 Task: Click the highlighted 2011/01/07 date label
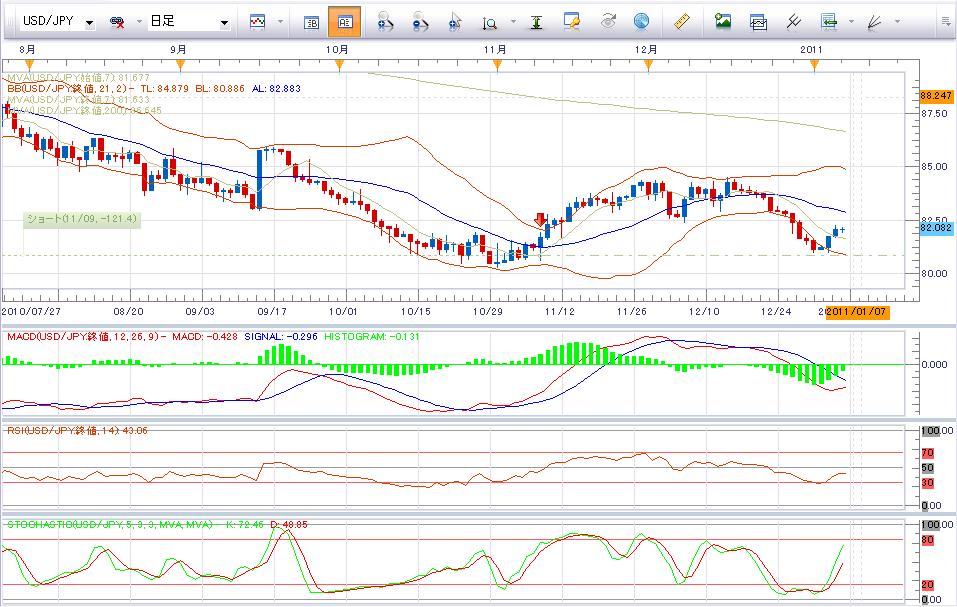coord(857,312)
